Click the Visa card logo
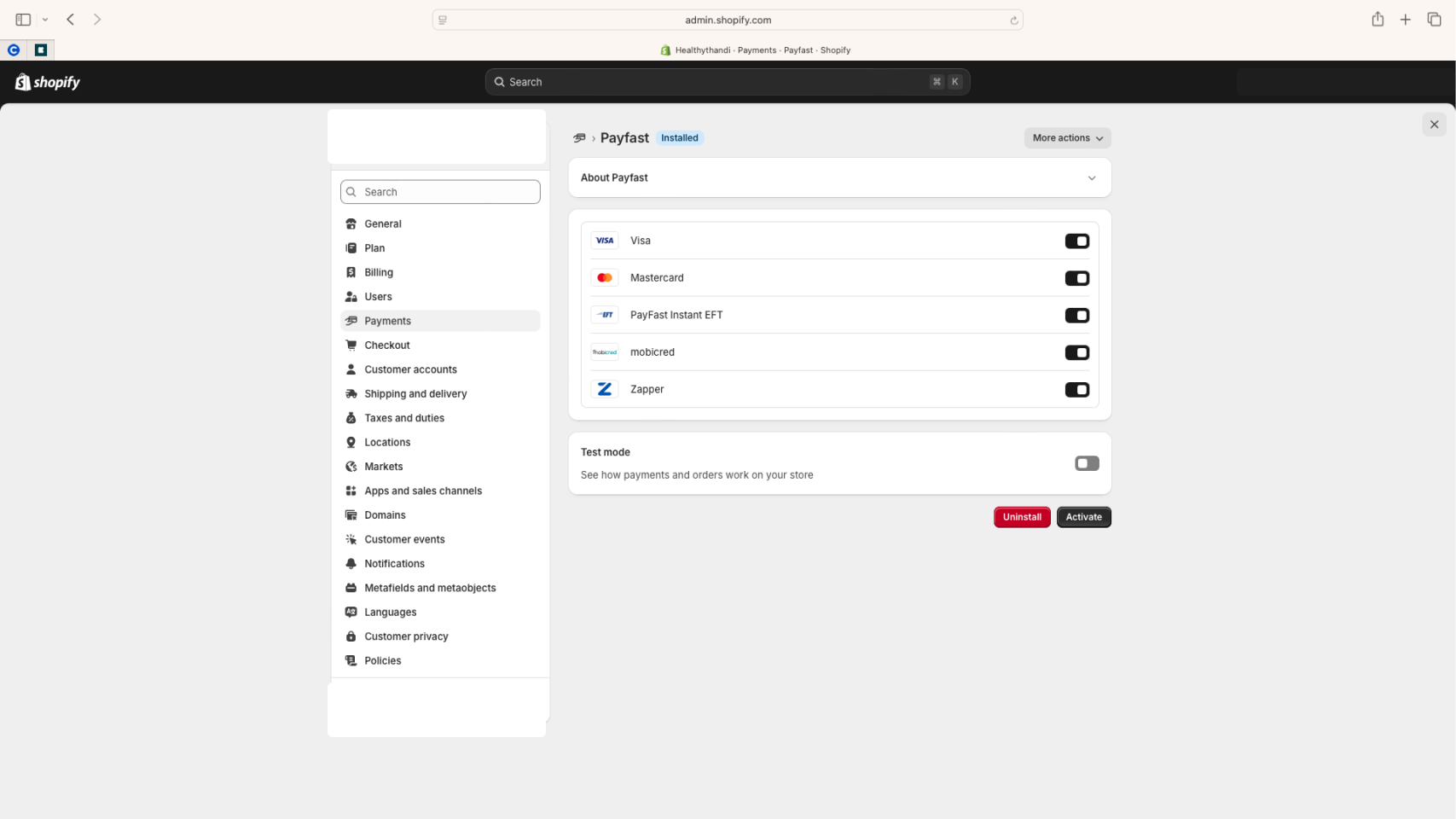The height and width of the screenshot is (819, 1456). pyautogui.click(x=605, y=240)
